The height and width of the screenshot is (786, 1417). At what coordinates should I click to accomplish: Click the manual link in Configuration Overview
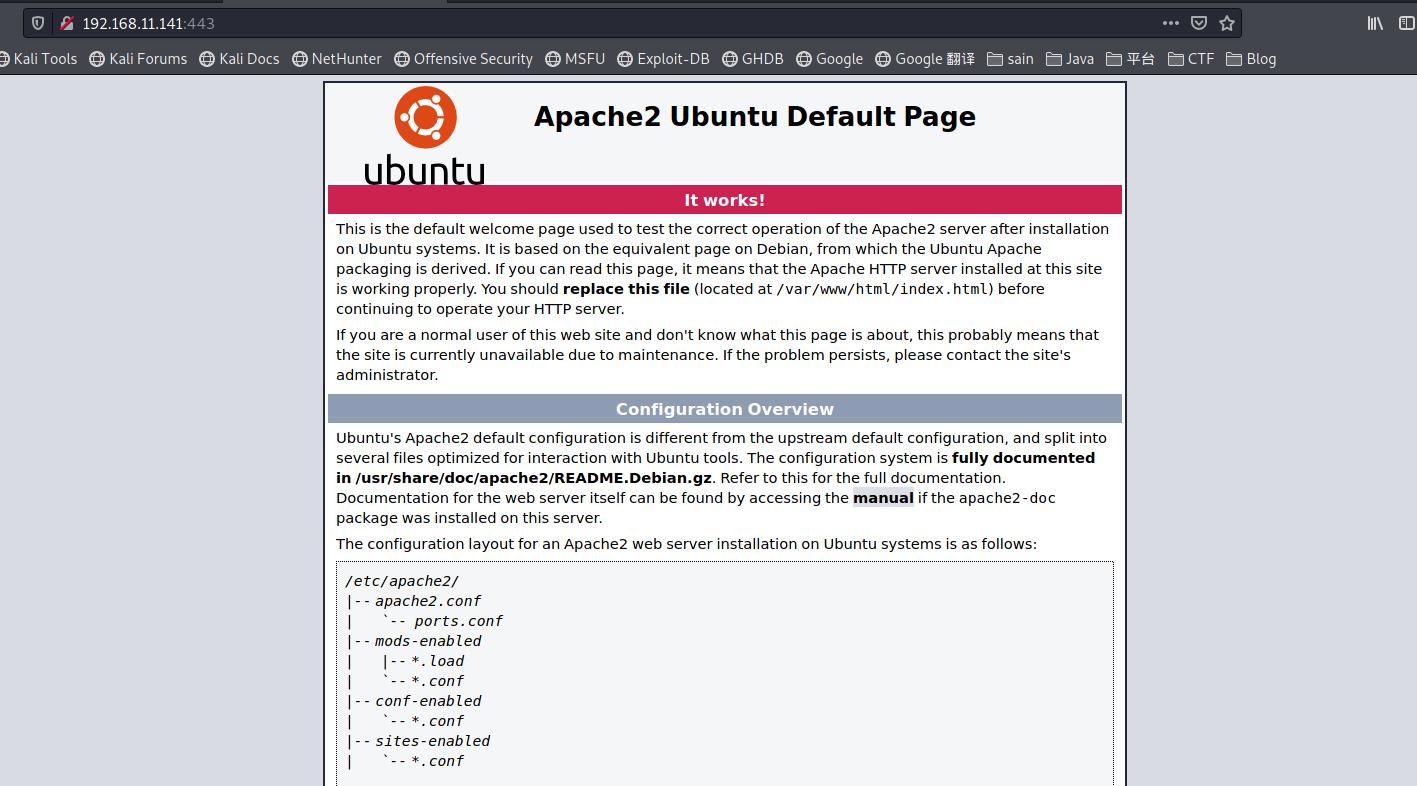883,498
